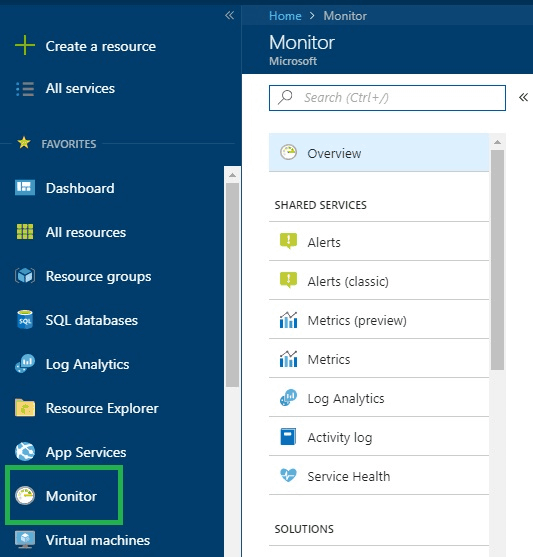The width and height of the screenshot is (533, 557).
Task: Open Metrics (preview) menu item
Action: point(379,319)
